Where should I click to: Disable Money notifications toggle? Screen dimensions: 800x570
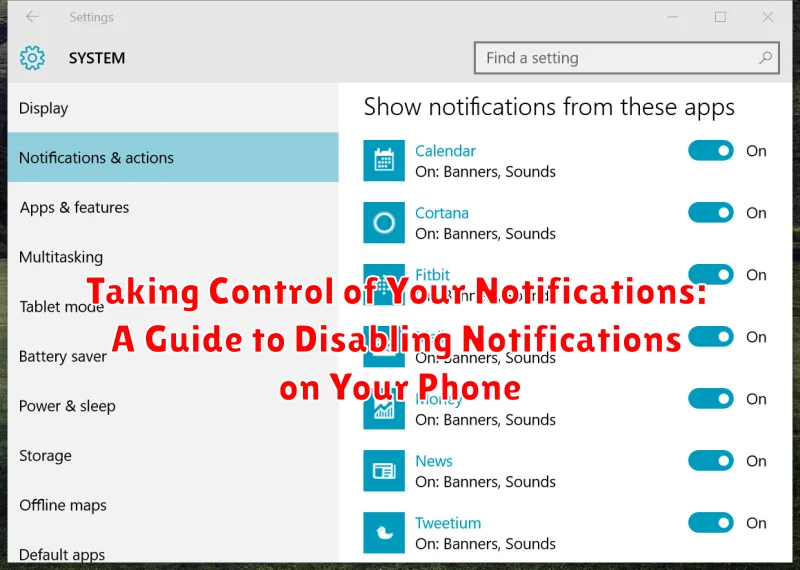pyautogui.click(x=711, y=399)
